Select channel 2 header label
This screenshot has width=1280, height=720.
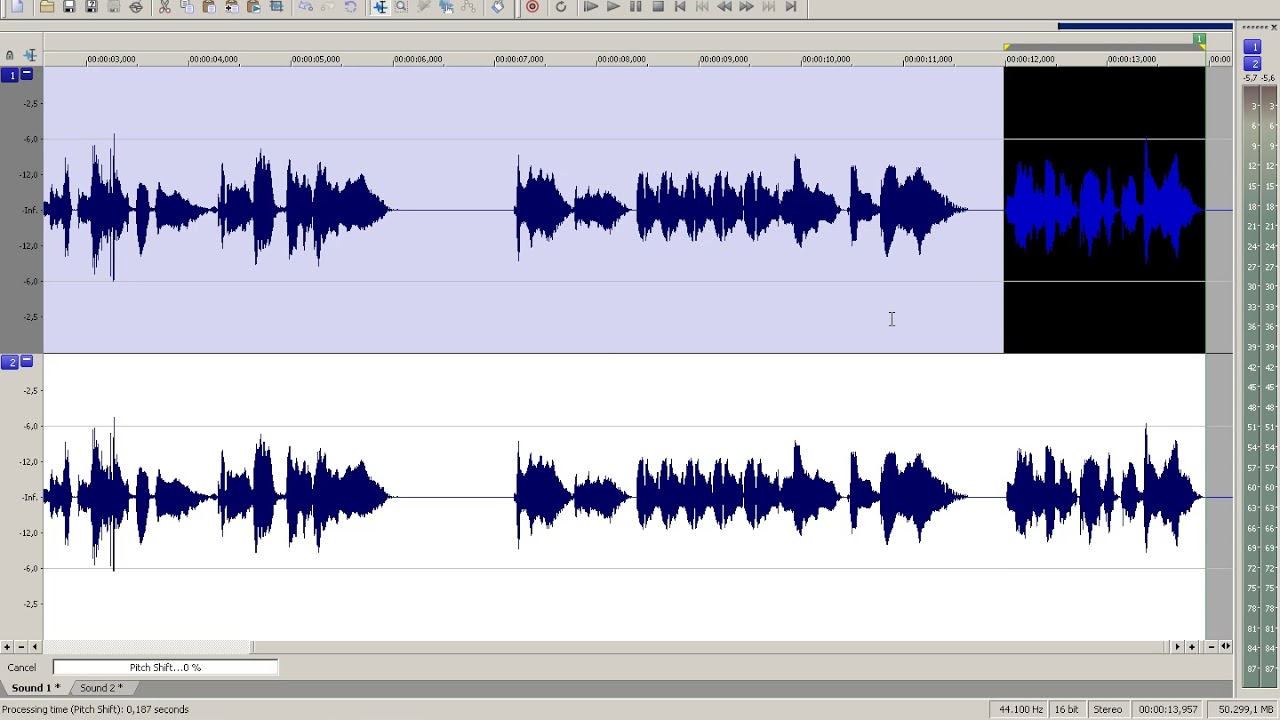(x=10, y=362)
